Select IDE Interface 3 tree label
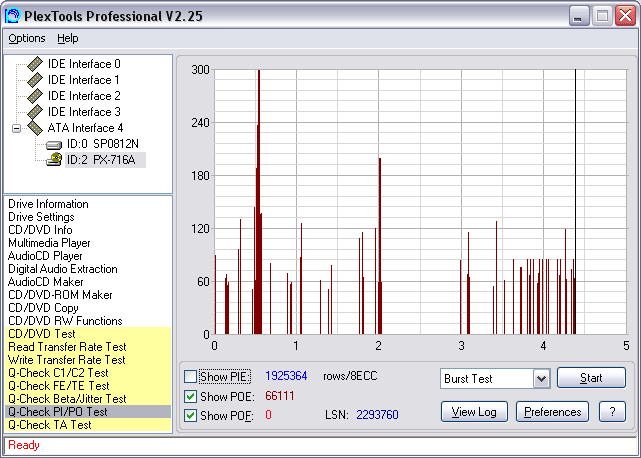The width and height of the screenshot is (641, 458). (x=84, y=112)
